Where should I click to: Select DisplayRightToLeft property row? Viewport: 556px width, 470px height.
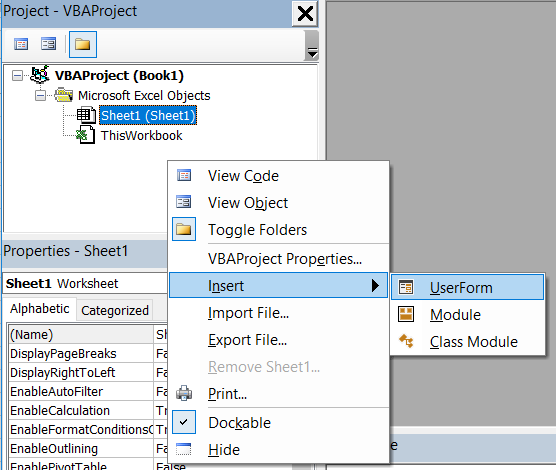[88, 372]
